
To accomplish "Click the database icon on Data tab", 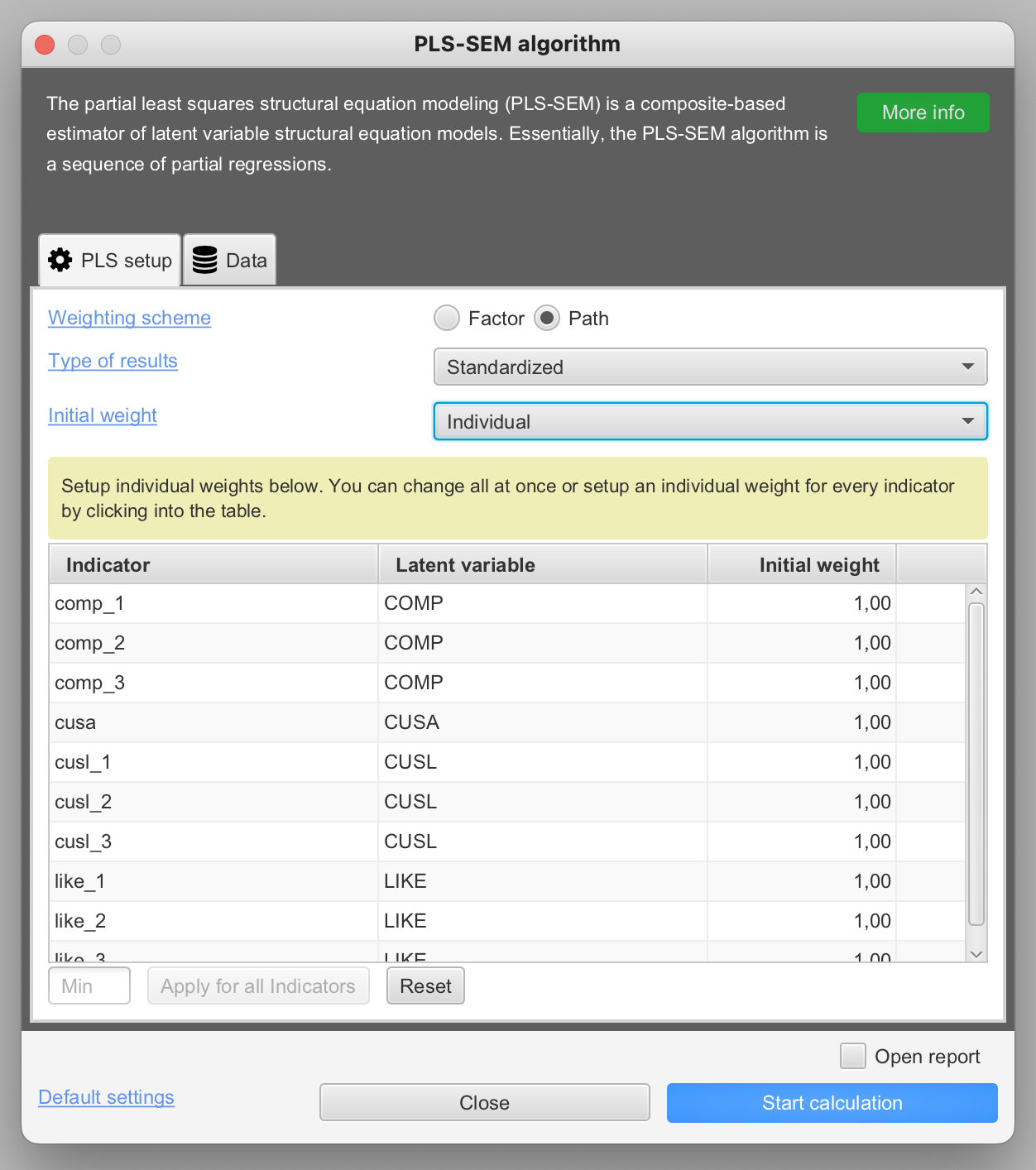I will [x=204, y=261].
